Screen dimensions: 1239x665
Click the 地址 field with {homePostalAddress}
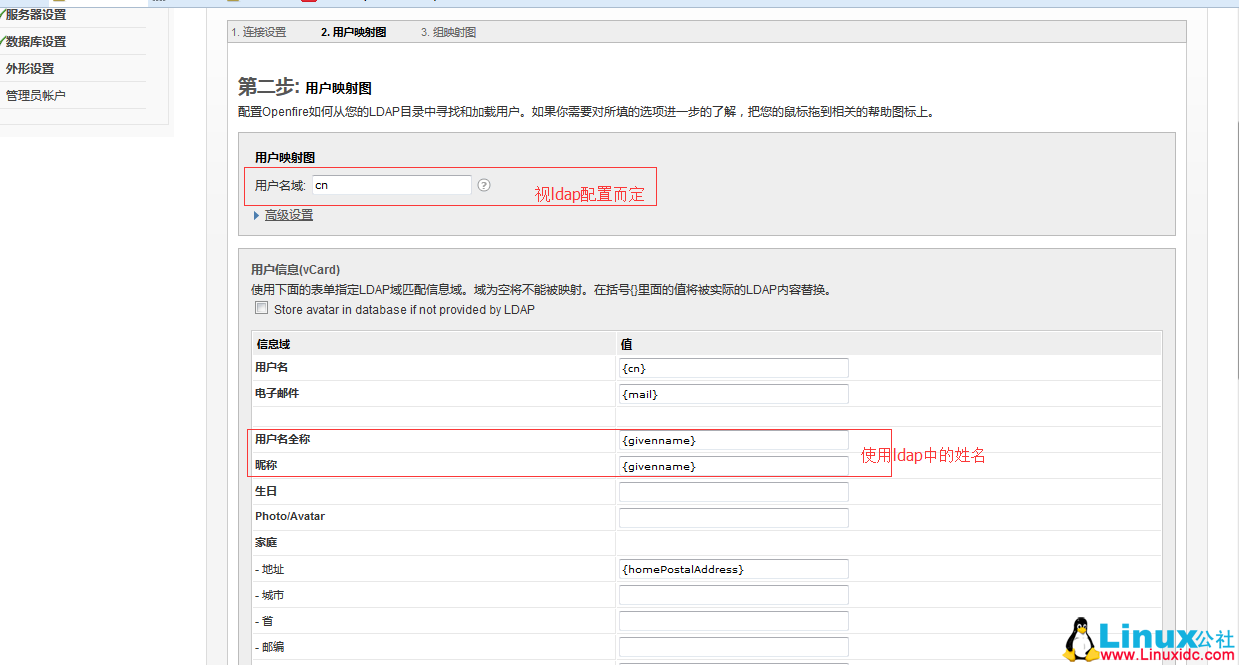click(x=733, y=569)
